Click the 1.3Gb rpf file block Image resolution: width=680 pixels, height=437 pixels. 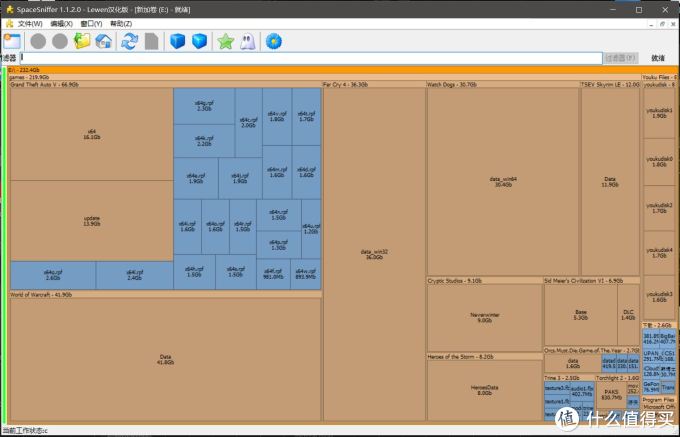(x=278, y=245)
